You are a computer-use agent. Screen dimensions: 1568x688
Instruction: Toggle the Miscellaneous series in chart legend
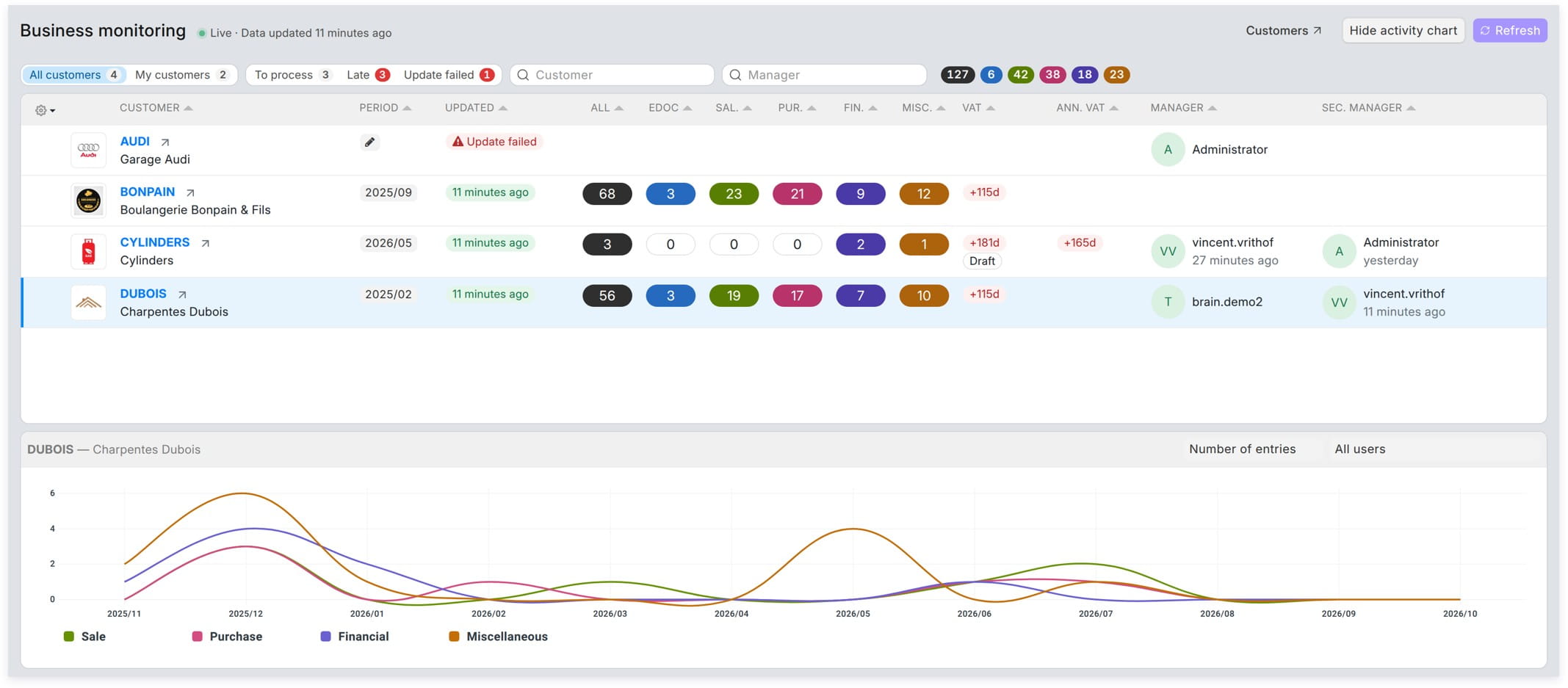point(498,637)
